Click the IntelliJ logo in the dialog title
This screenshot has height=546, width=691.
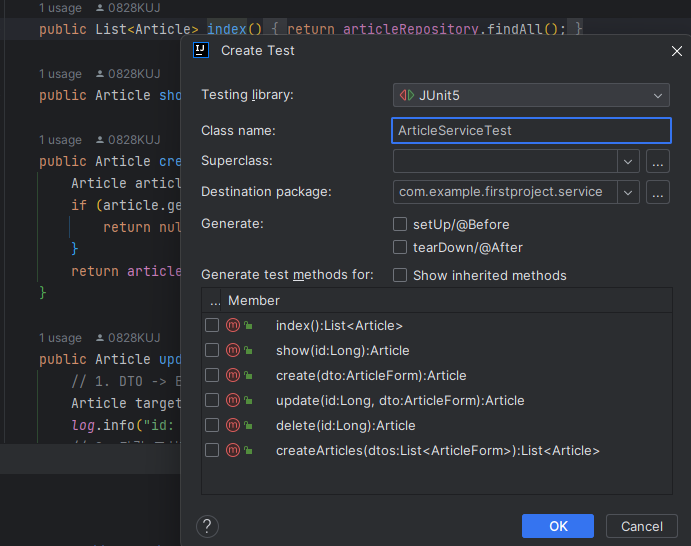(201, 50)
